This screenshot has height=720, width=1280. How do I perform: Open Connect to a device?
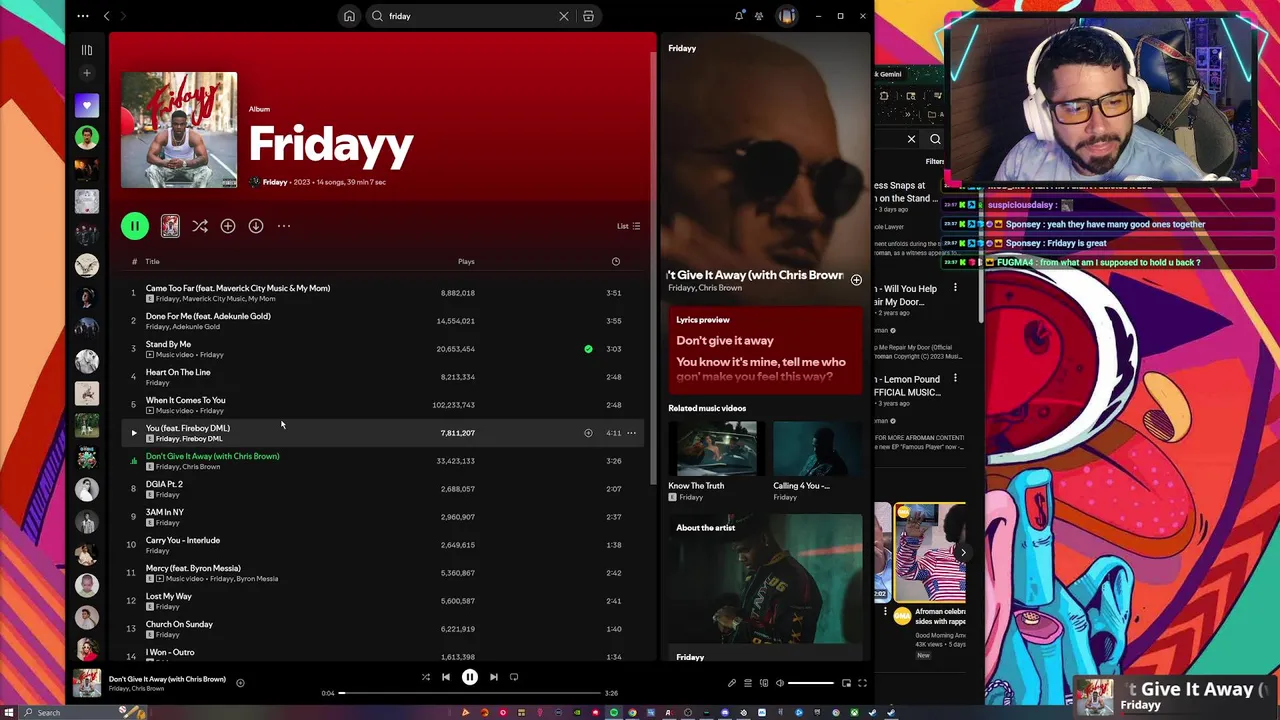[x=764, y=683]
